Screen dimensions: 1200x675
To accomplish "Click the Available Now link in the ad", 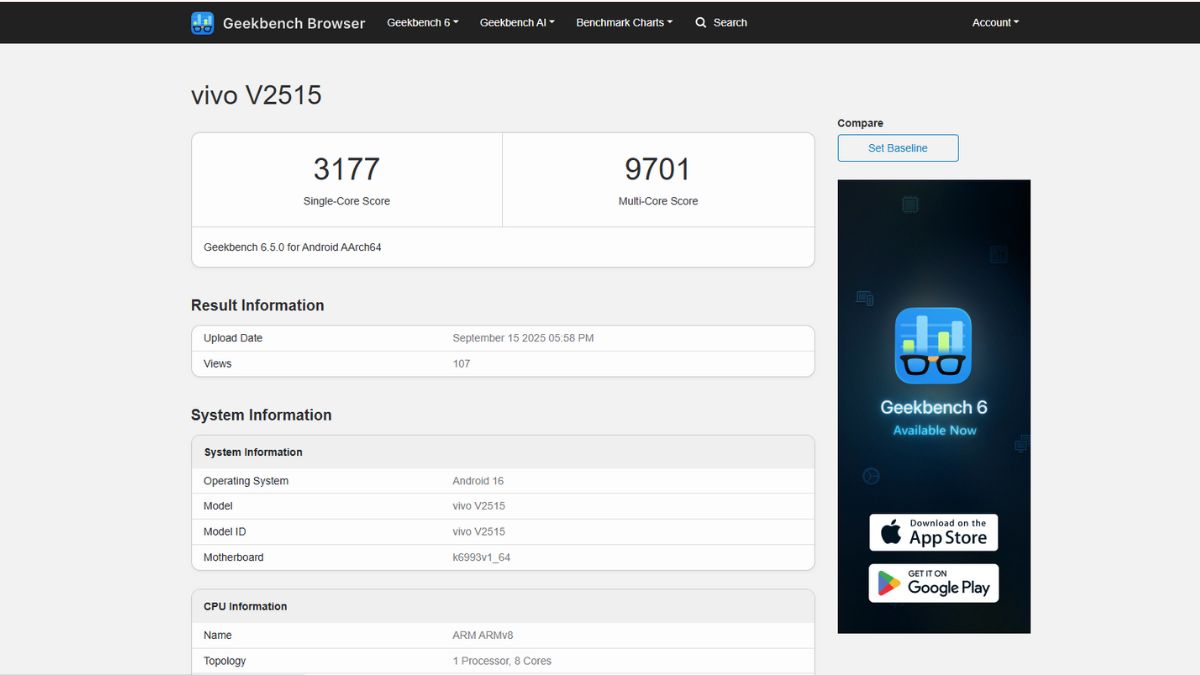I will [x=933, y=429].
